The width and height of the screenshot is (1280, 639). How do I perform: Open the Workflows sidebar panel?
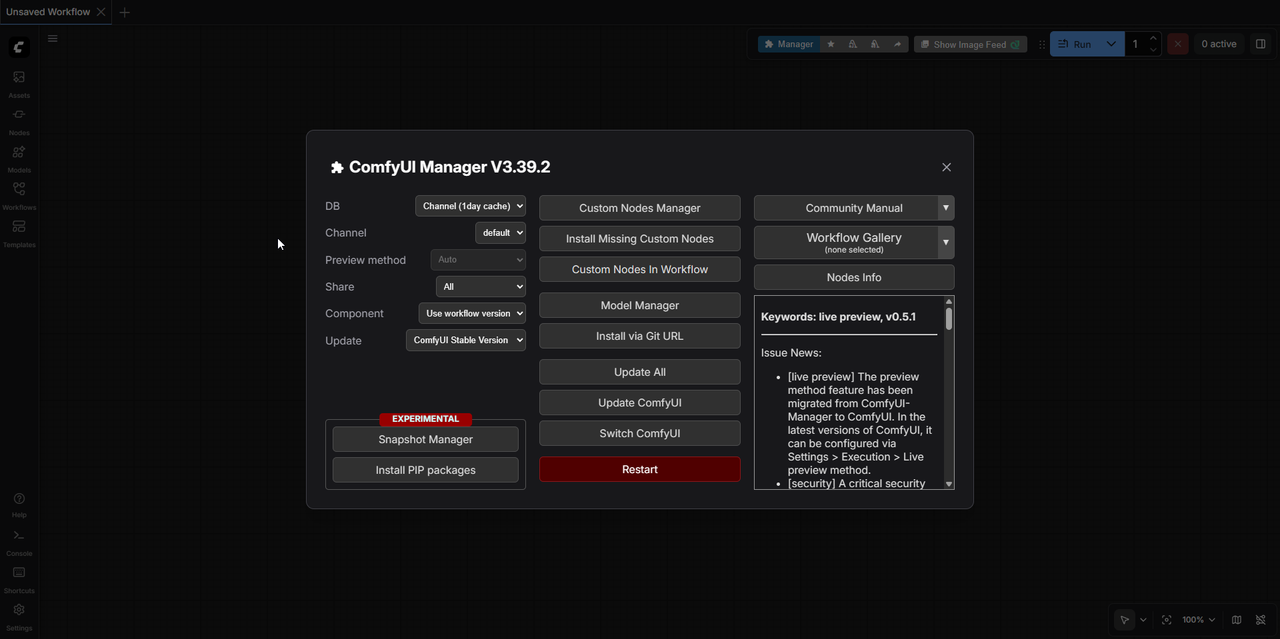19,195
